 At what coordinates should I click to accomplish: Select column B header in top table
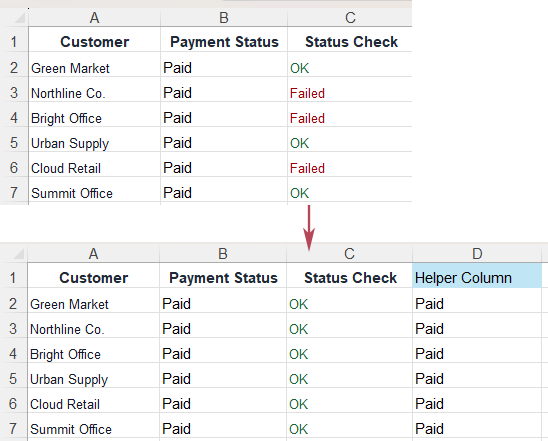pos(224,17)
